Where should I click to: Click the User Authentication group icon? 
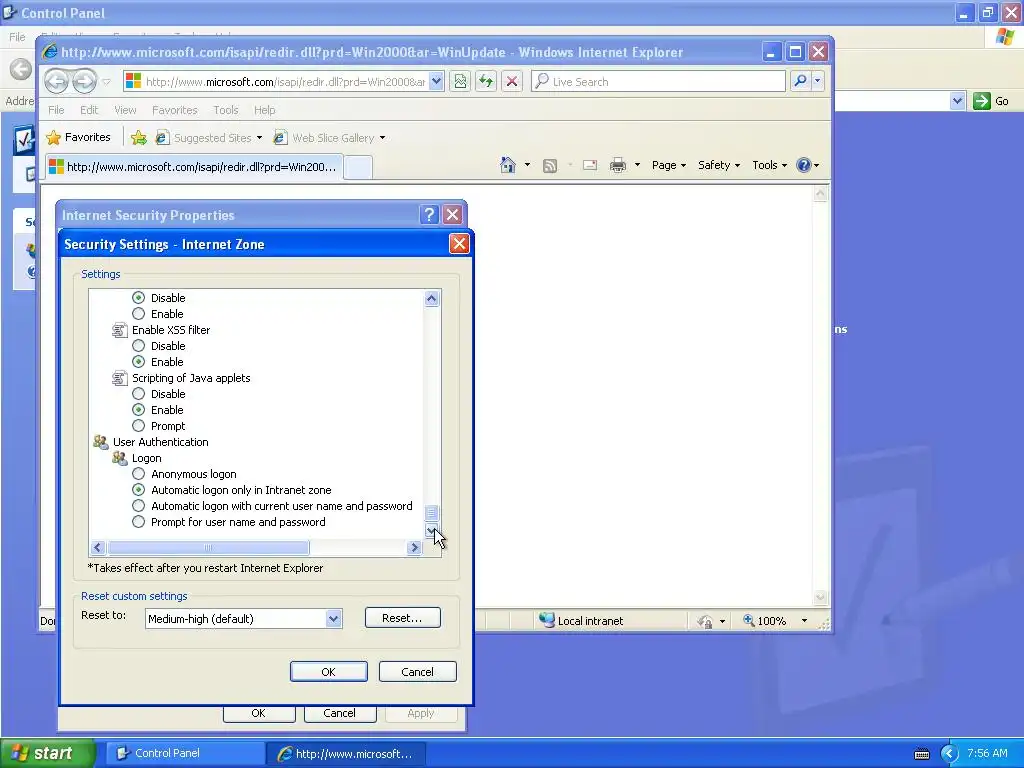pyautogui.click(x=101, y=442)
